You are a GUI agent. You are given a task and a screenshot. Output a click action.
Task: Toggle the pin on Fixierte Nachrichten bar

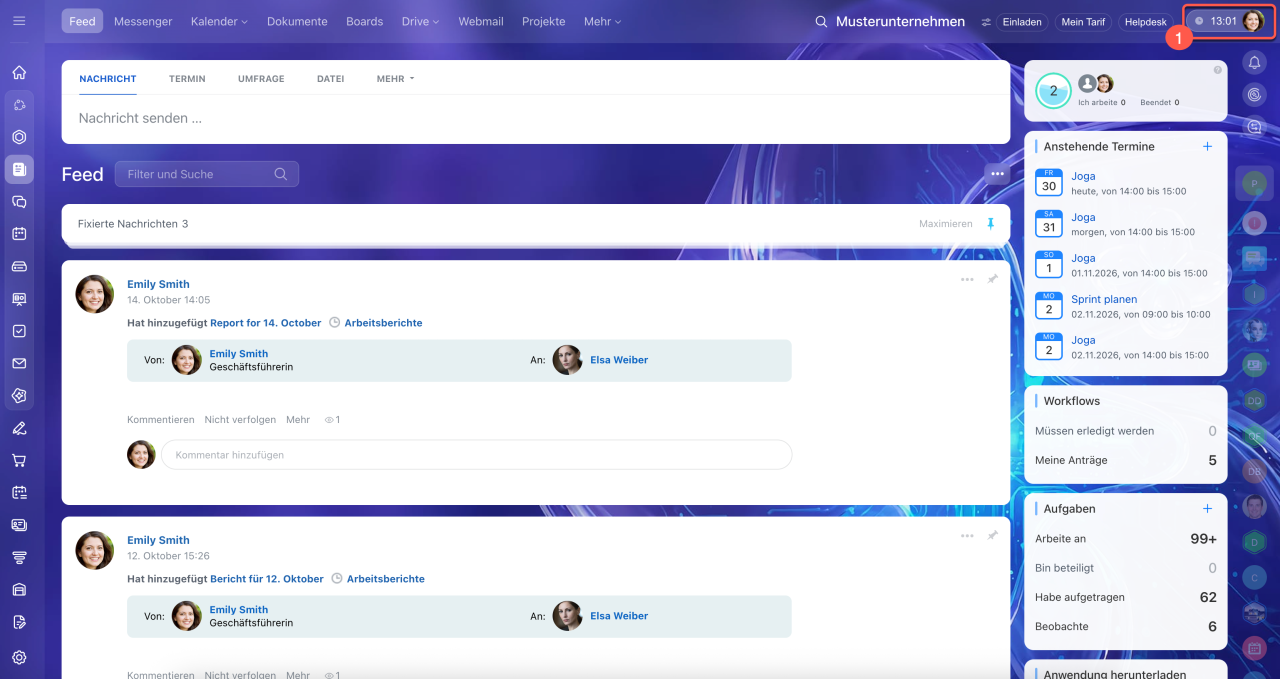pos(991,224)
